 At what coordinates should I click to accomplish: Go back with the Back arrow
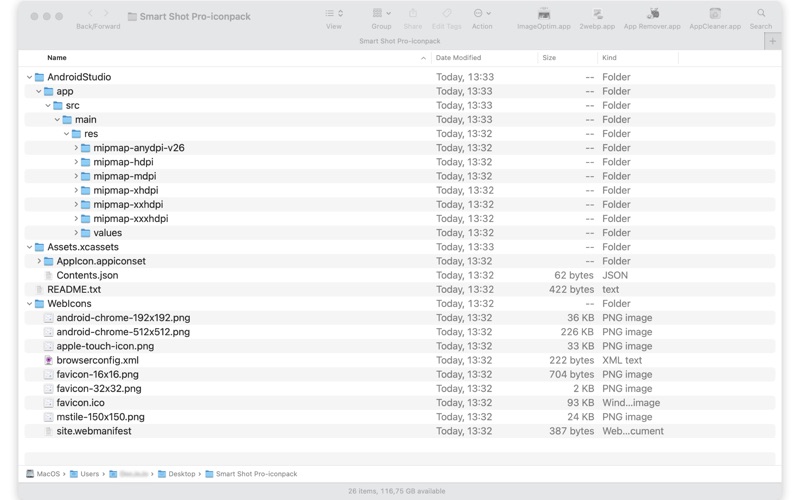click(90, 14)
